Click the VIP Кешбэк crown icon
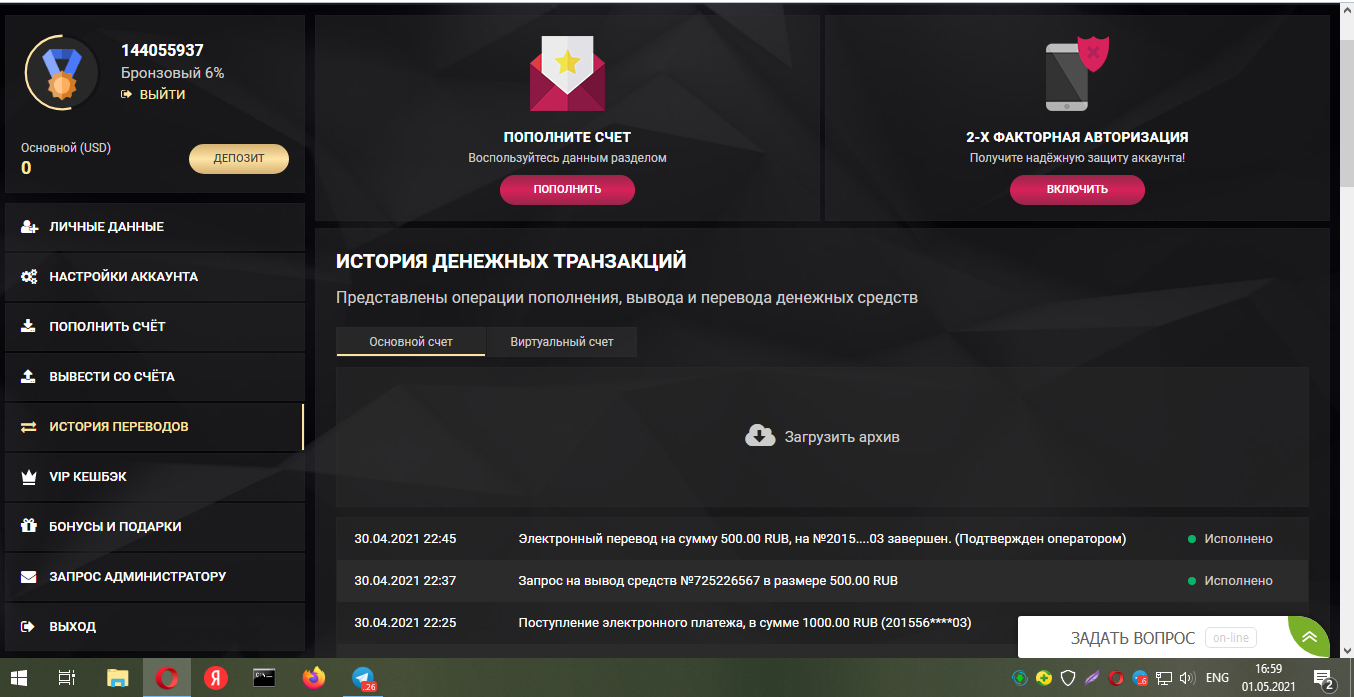 point(29,477)
